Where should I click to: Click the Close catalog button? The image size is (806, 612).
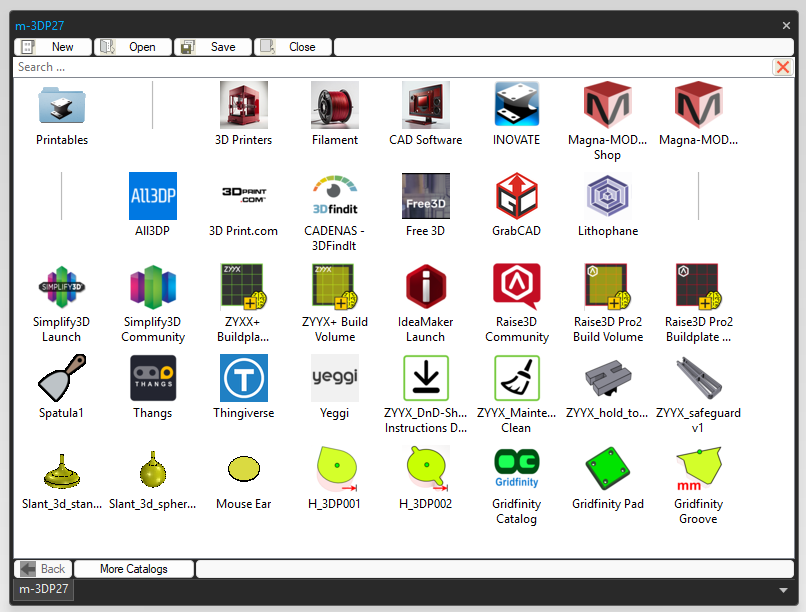(294, 47)
